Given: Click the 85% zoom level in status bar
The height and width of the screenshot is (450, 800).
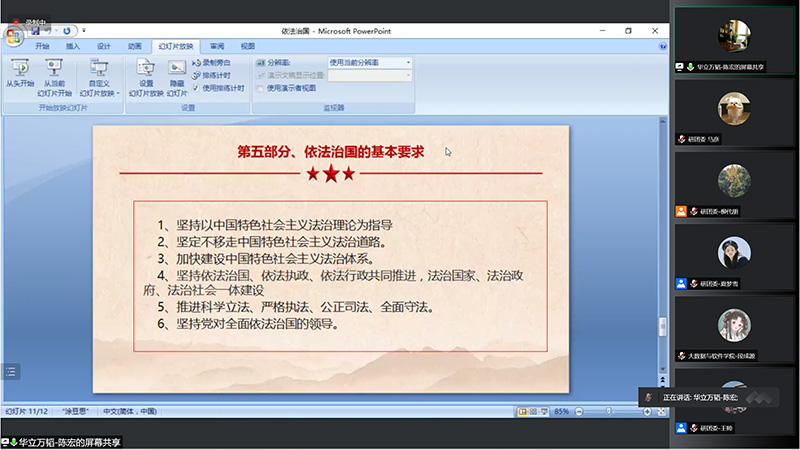Looking at the screenshot, I should pyautogui.click(x=561, y=412).
